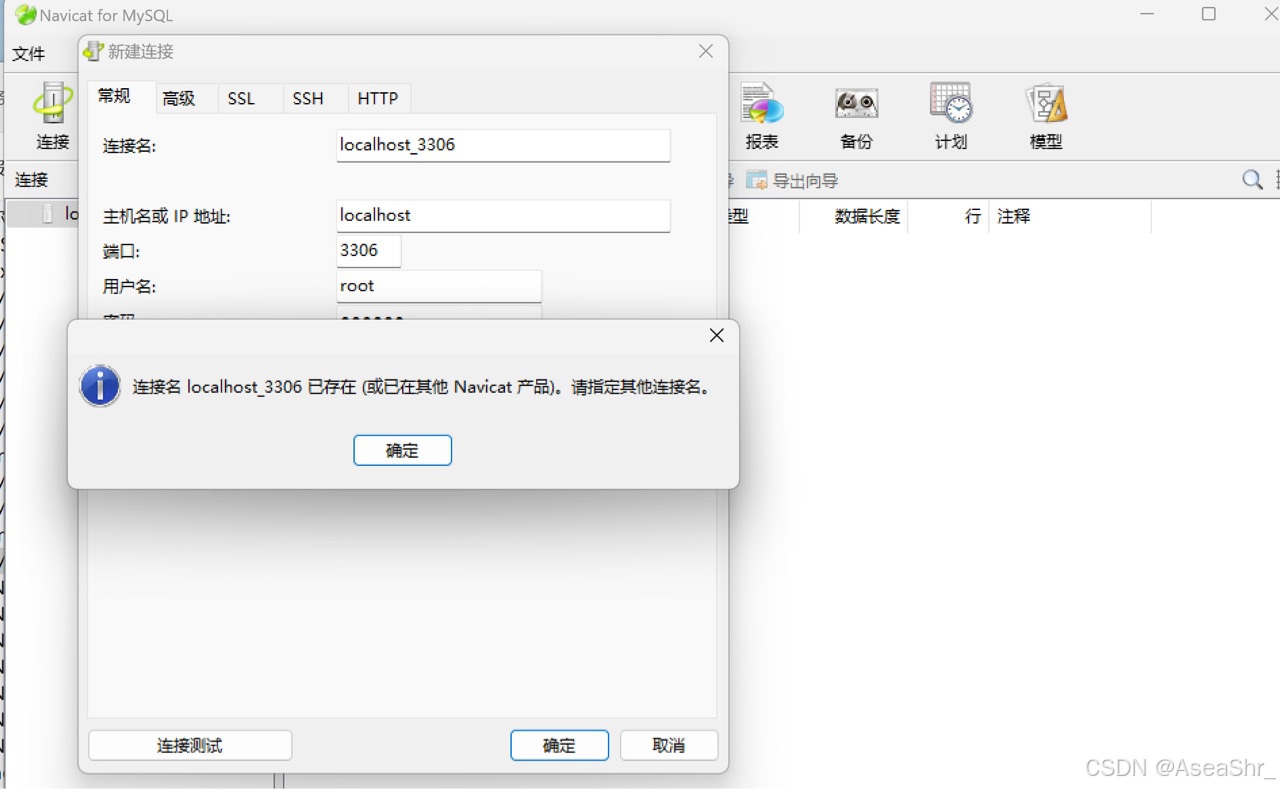Click the 连接 panel label on the left

coord(32,180)
